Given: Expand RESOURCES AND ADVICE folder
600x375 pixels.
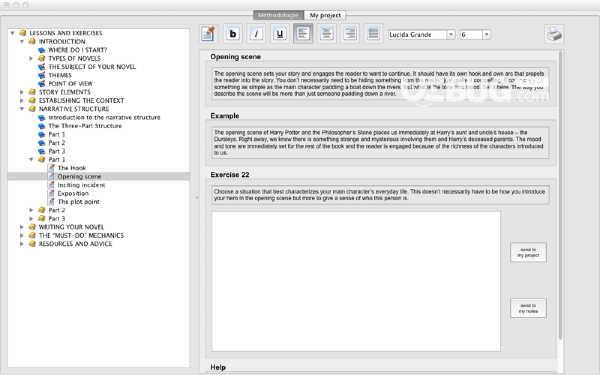Looking at the screenshot, I should click(22, 243).
